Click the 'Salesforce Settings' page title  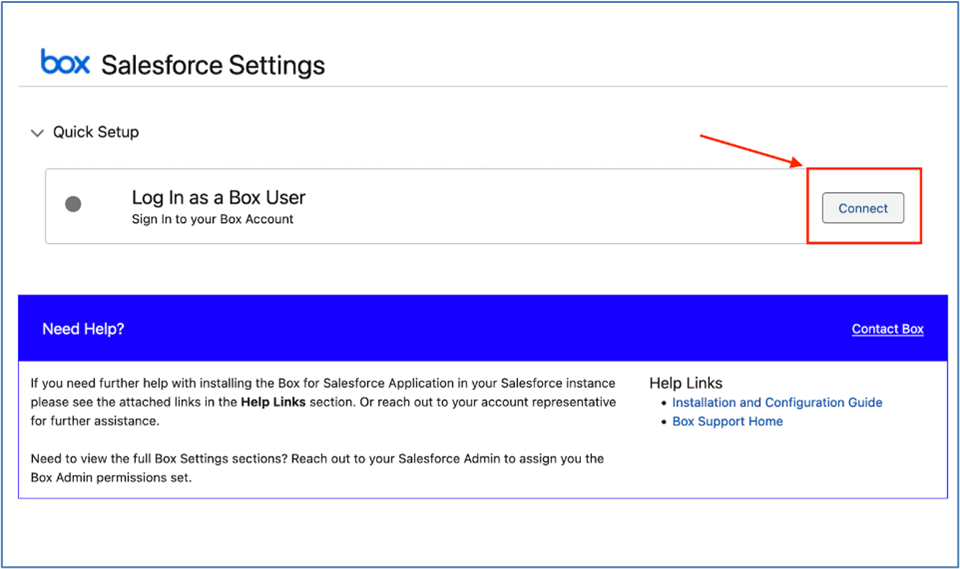pyautogui.click(x=213, y=65)
